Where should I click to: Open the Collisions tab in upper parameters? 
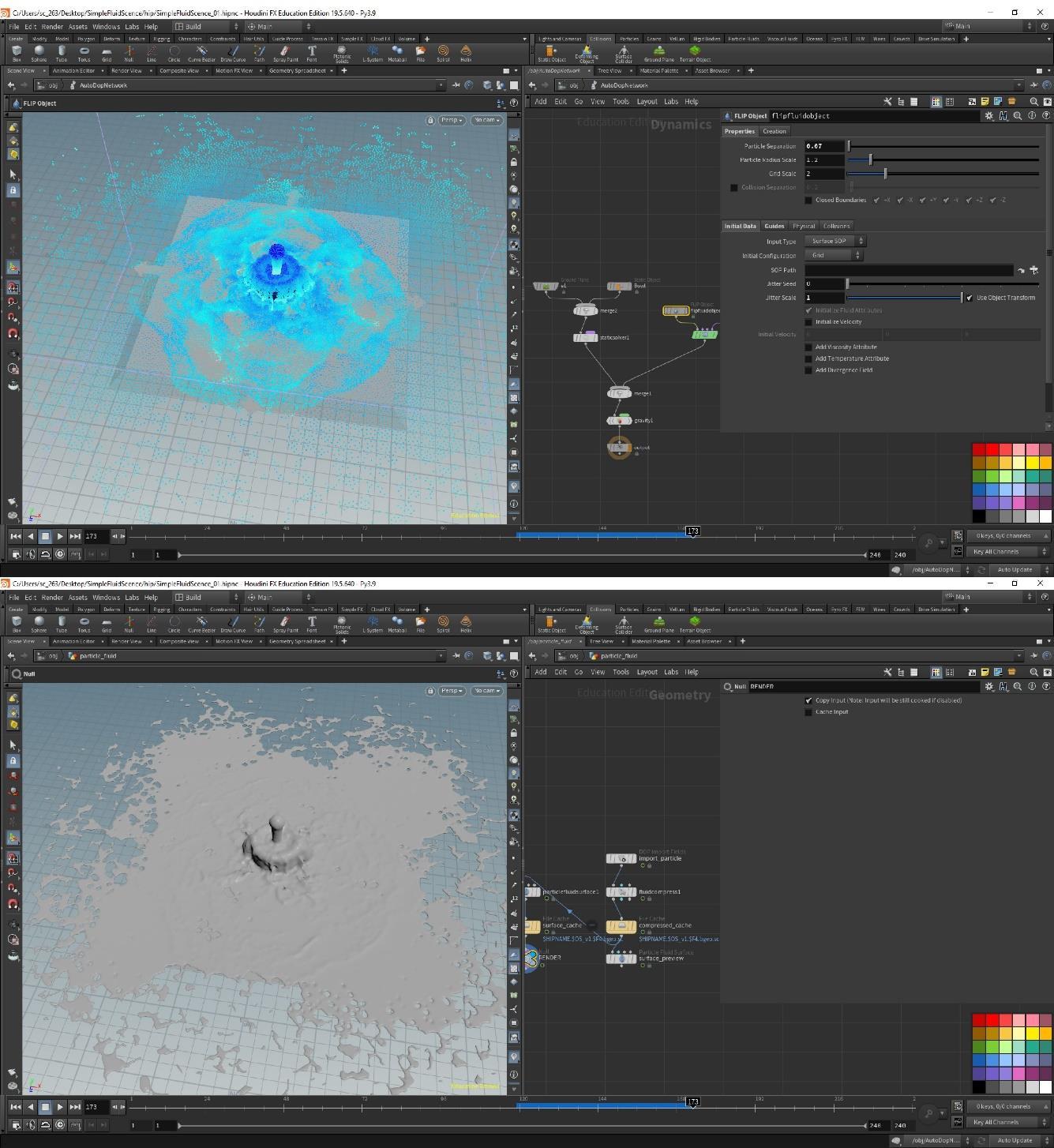[x=837, y=226]
